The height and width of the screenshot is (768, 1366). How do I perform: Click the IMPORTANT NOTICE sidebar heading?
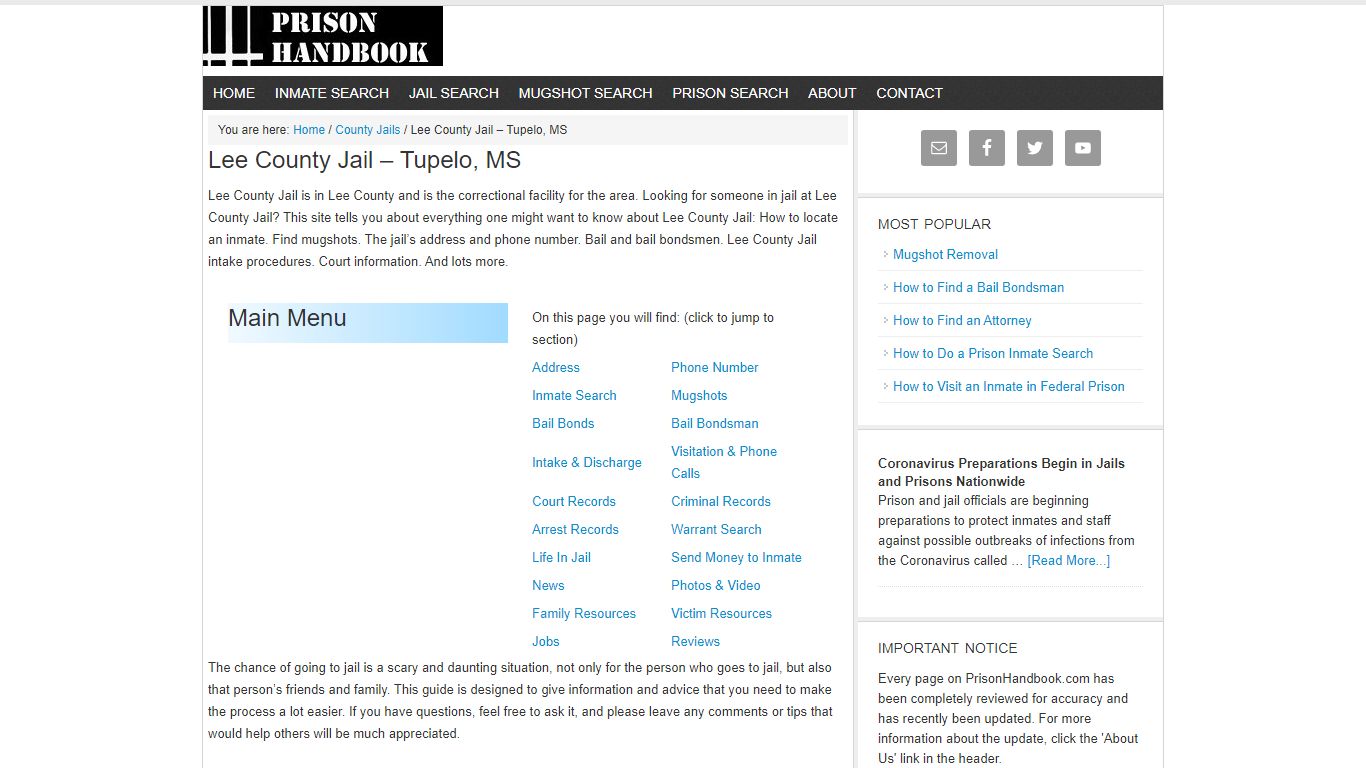(947, 648)
